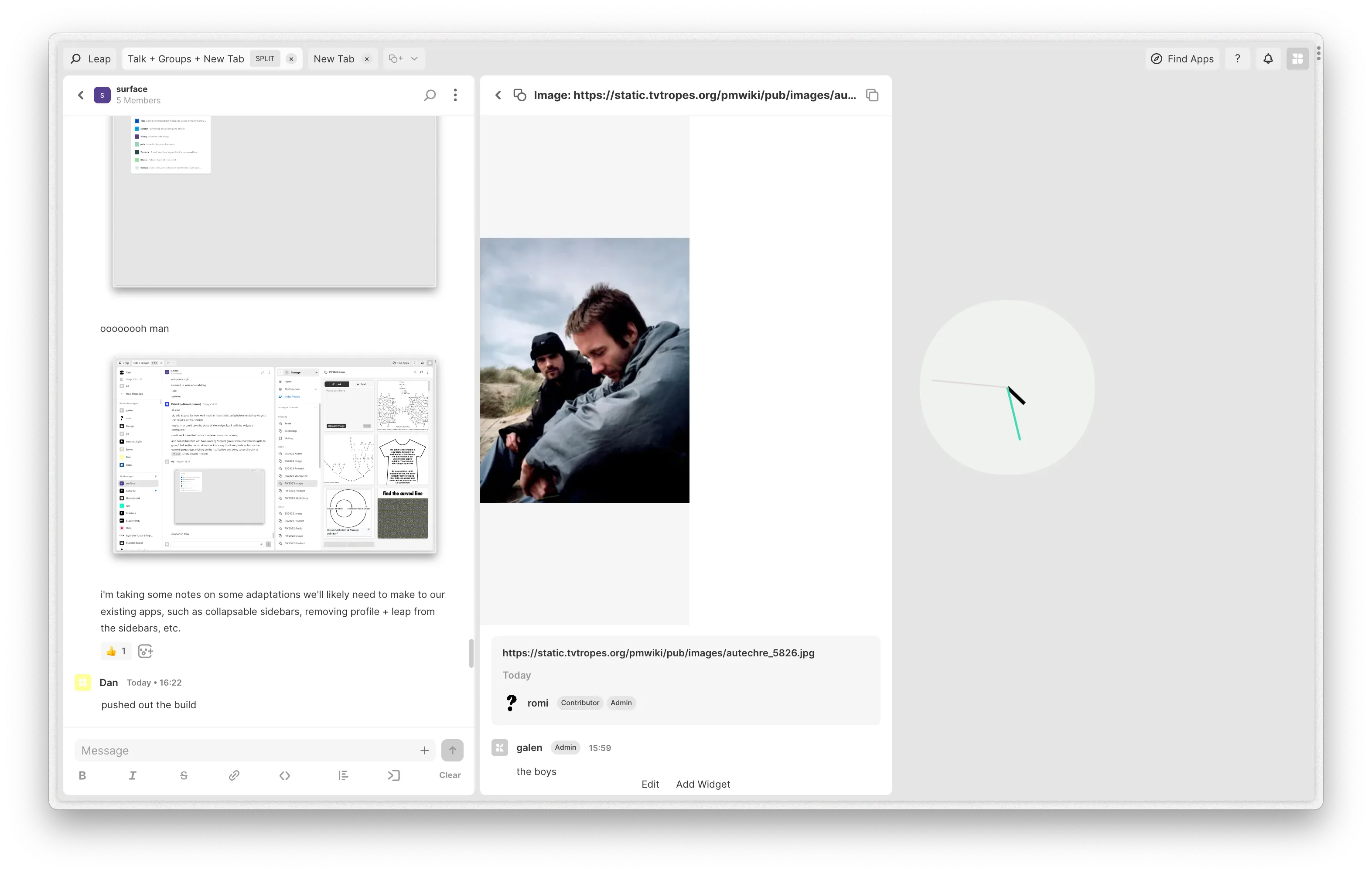Open search in the surface channel header
Screen dimensions: 1372x874
(430, 95)
